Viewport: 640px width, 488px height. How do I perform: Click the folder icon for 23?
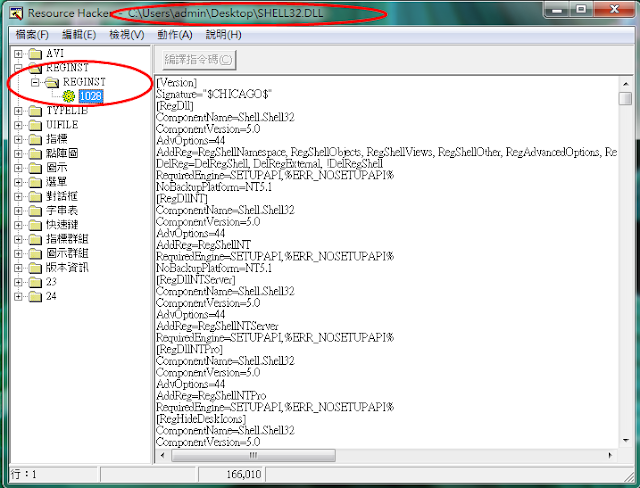tap(36, 282)
